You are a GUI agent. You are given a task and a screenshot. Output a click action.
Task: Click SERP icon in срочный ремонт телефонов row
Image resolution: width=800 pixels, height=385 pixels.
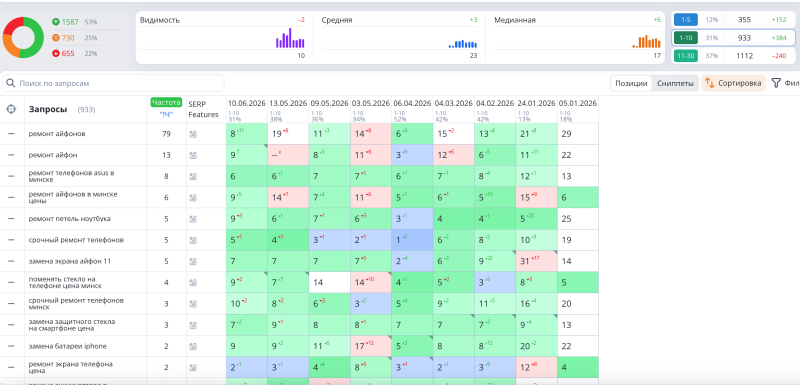(x=193, y=240)
